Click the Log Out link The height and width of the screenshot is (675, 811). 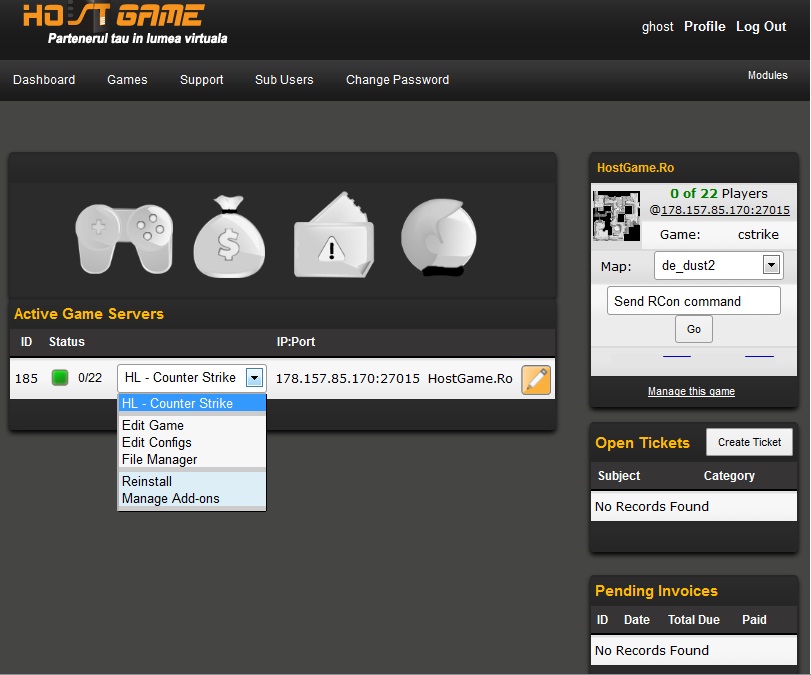761,26
